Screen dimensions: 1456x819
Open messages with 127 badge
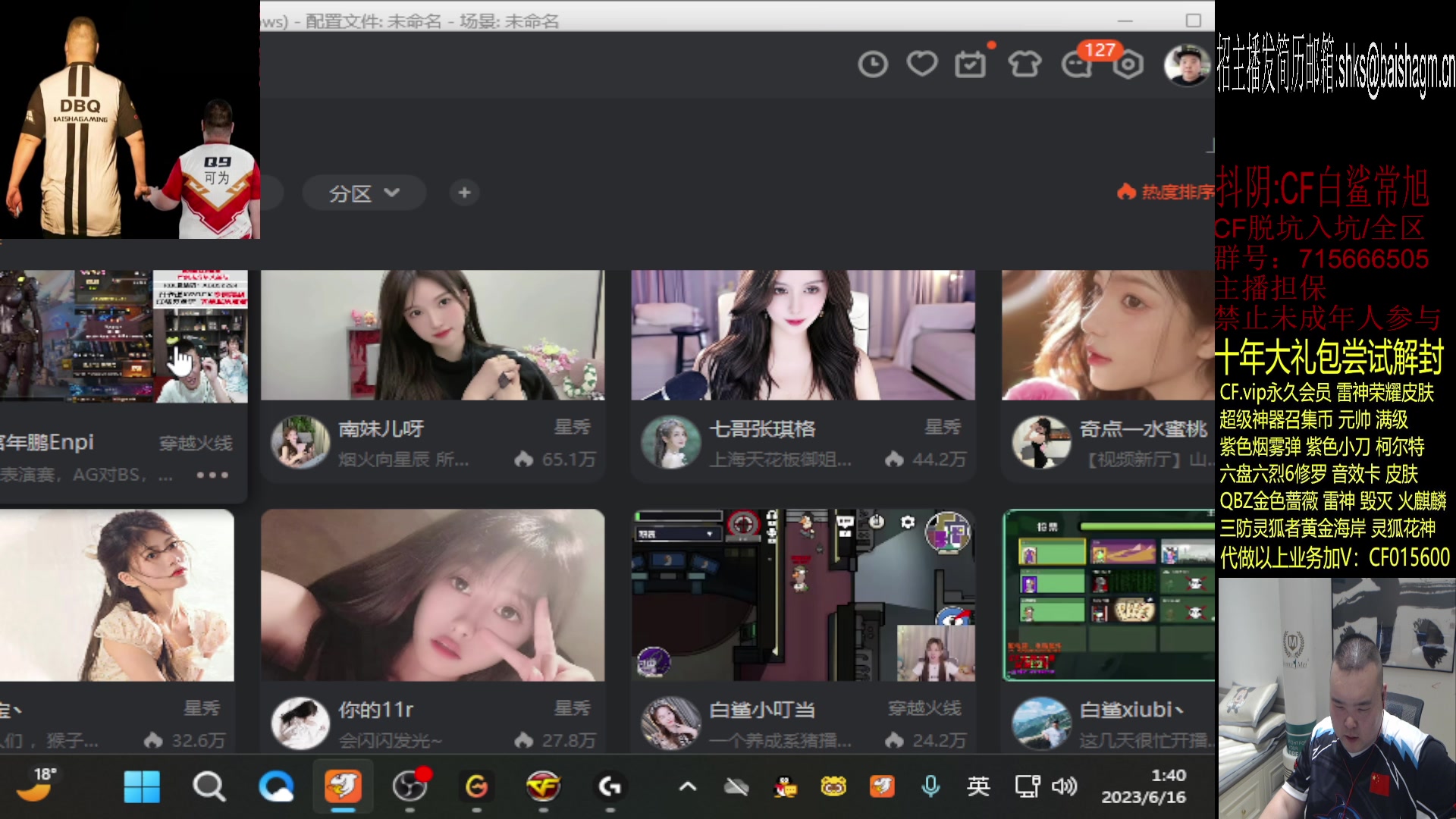(1078, 65)
